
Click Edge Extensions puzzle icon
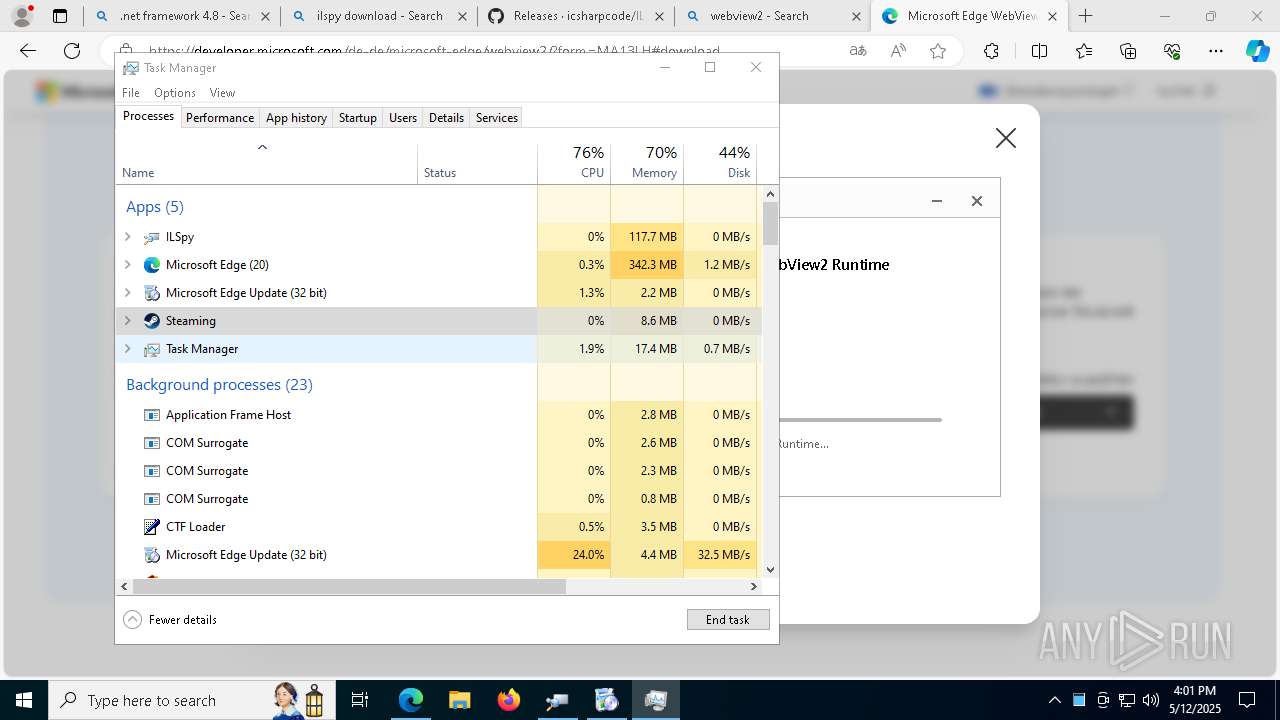[991, 52]
